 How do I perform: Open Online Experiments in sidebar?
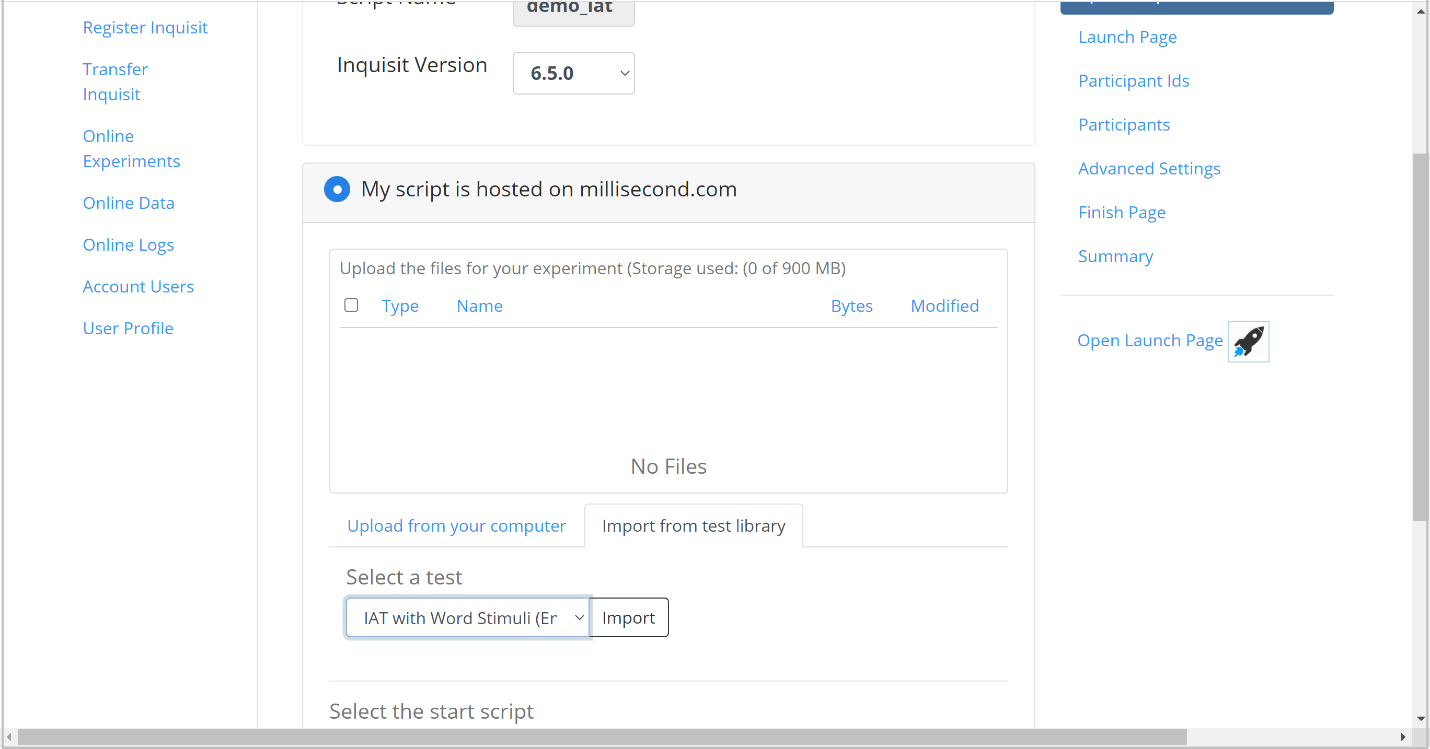tap(132, 149)
